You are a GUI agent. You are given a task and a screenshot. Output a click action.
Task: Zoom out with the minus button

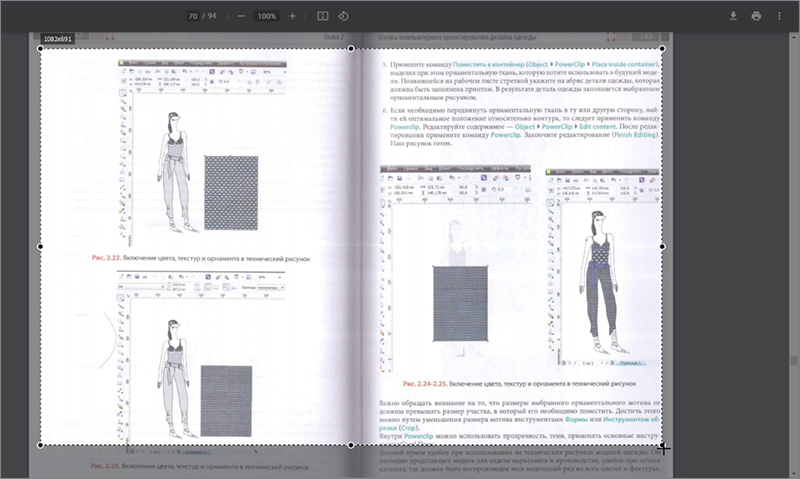click(x=241, y=16)
